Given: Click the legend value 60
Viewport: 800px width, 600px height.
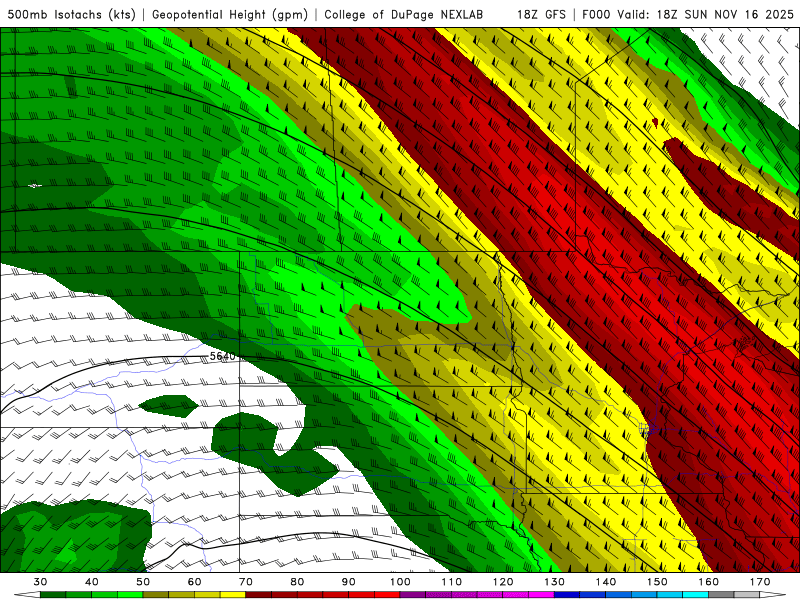Looking at the screenshot, I should [194, 582].
